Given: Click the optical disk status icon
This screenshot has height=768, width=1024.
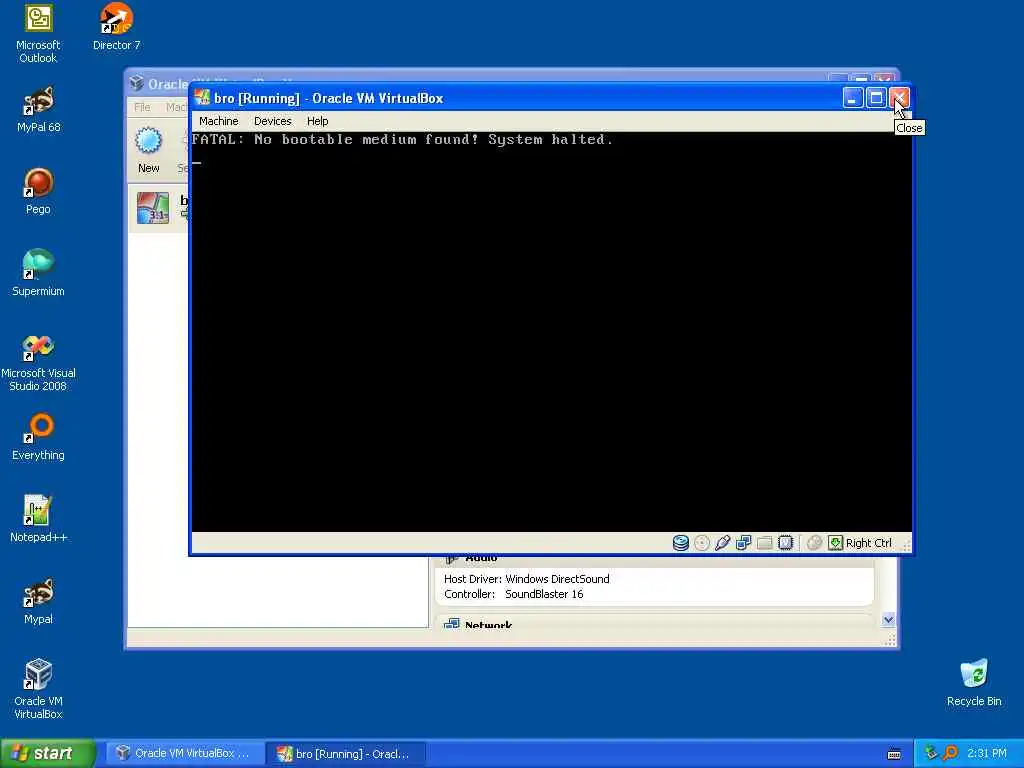Looking at the screenshot, I should click(x=701, y=543).
